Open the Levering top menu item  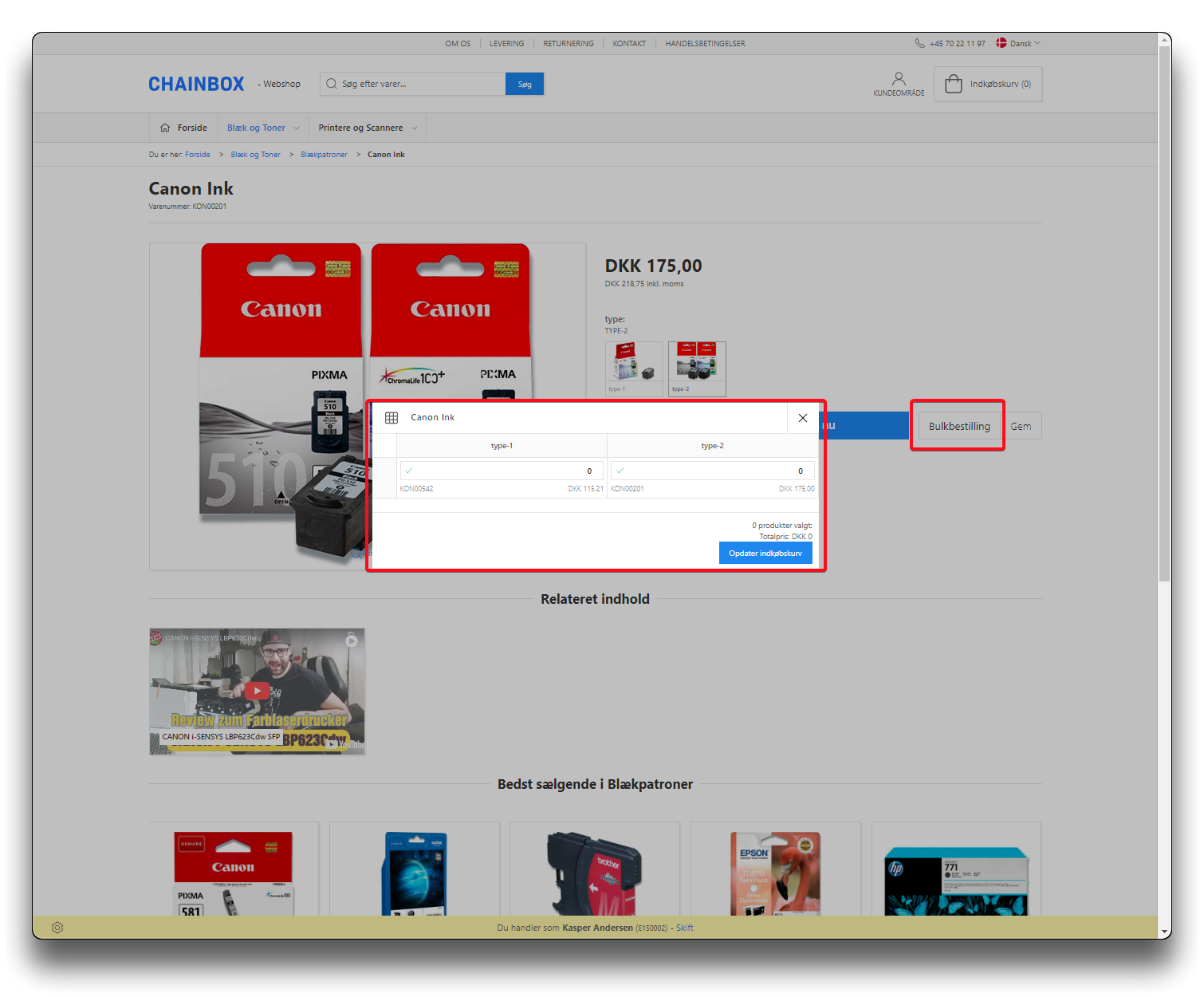(506, 44)
